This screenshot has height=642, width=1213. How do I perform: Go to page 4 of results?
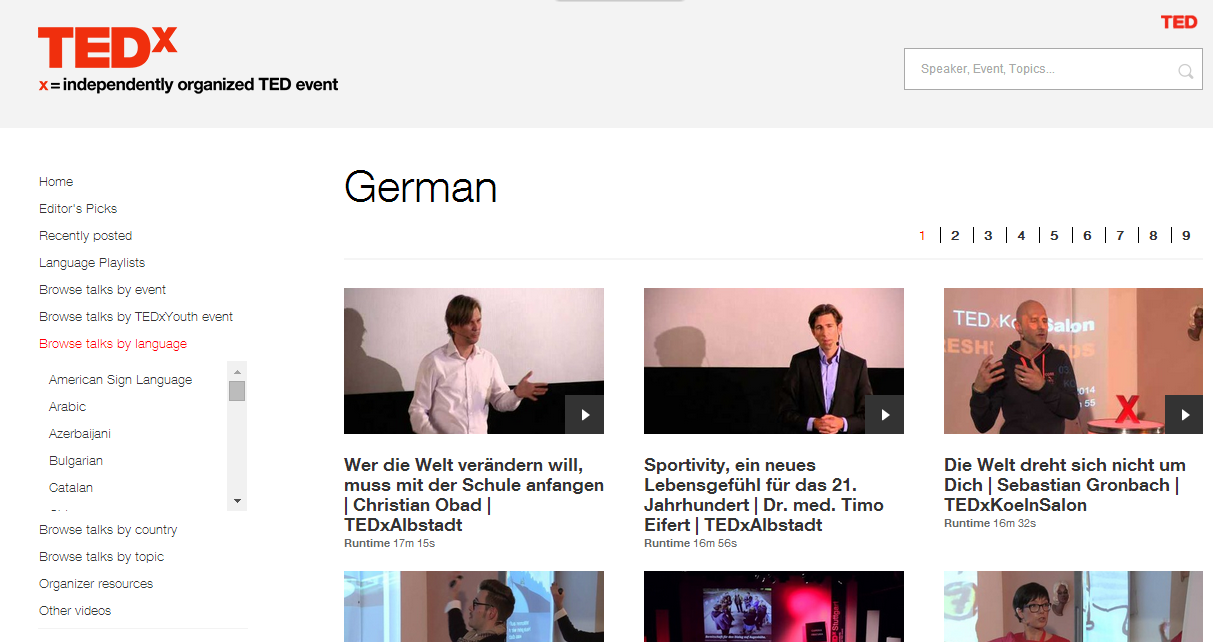tap(1021, 236)
